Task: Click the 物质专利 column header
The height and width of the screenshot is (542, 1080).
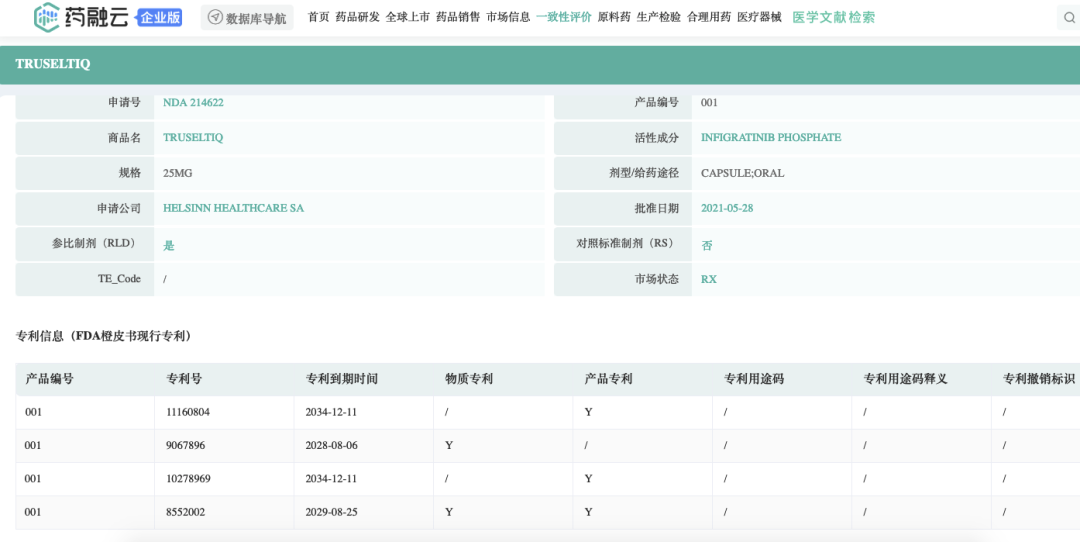Action: (x=469, y=379)
